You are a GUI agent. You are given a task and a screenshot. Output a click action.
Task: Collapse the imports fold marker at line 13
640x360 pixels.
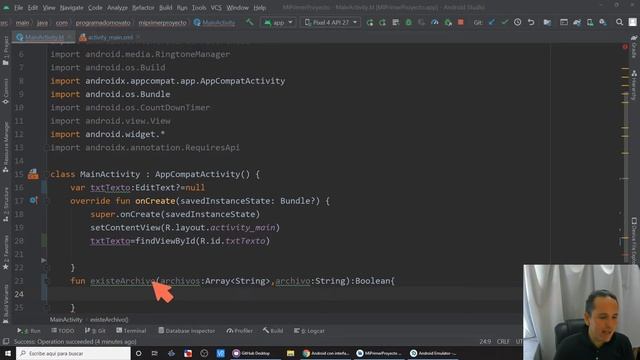coord(46,148)
